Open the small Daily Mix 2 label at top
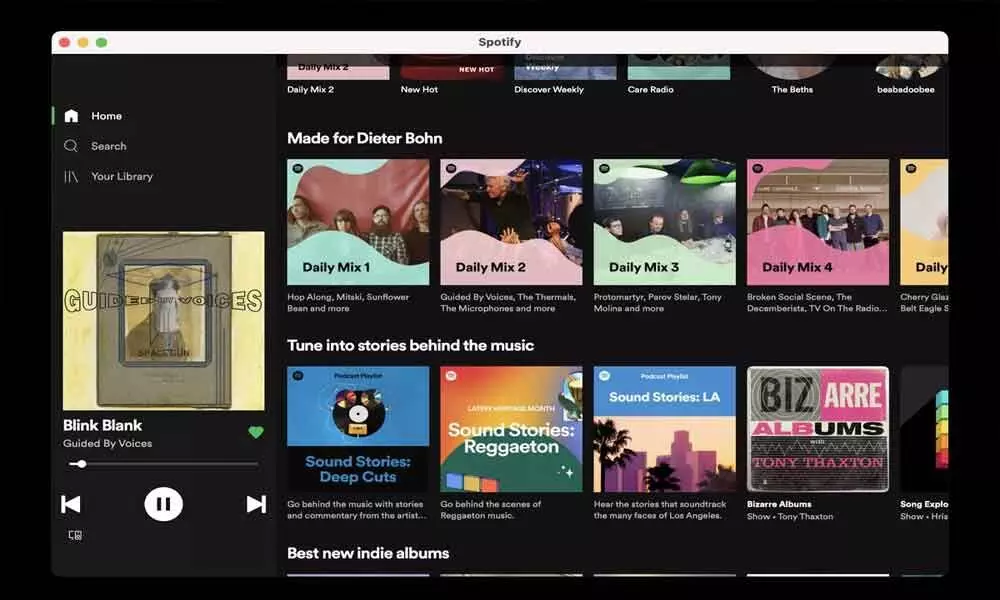1000x600 pixels. 310,89
